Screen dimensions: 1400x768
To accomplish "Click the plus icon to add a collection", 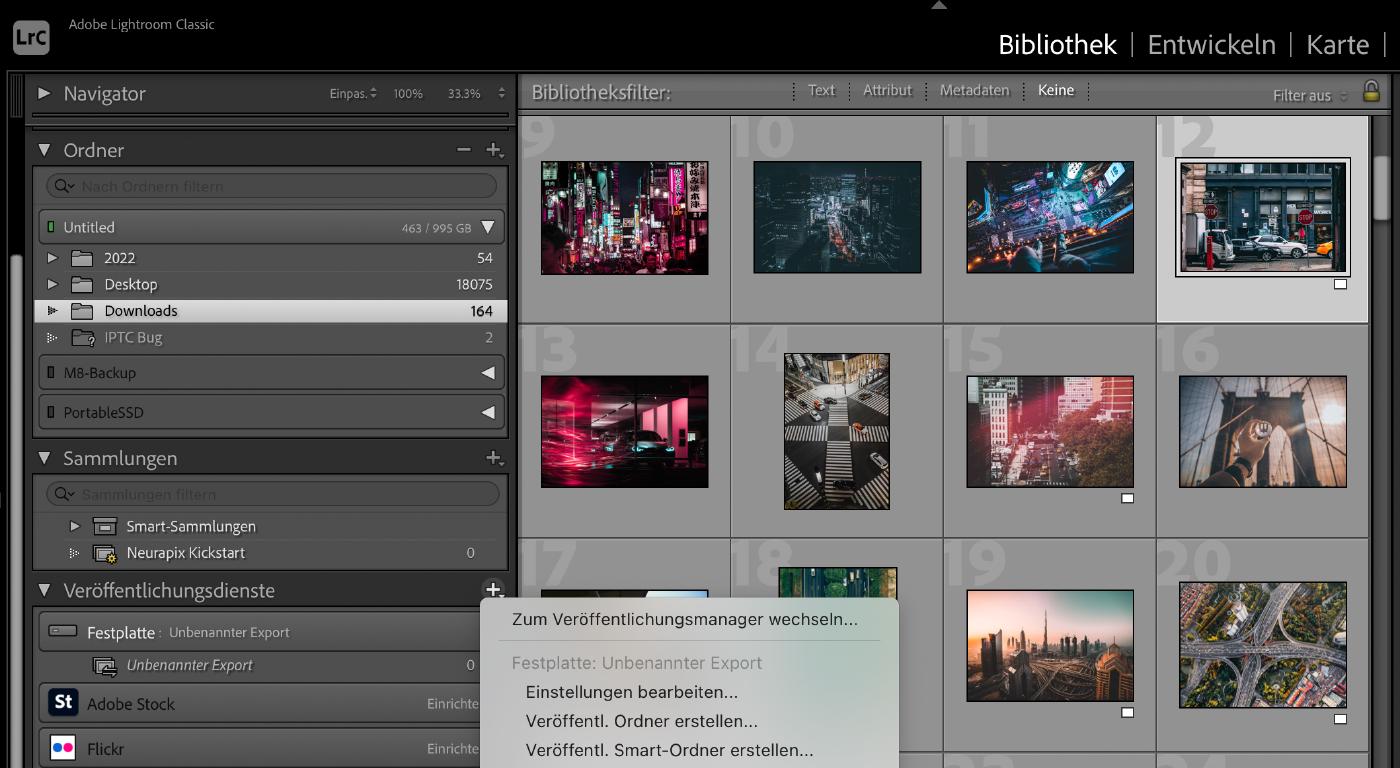I will coord(495,457).
